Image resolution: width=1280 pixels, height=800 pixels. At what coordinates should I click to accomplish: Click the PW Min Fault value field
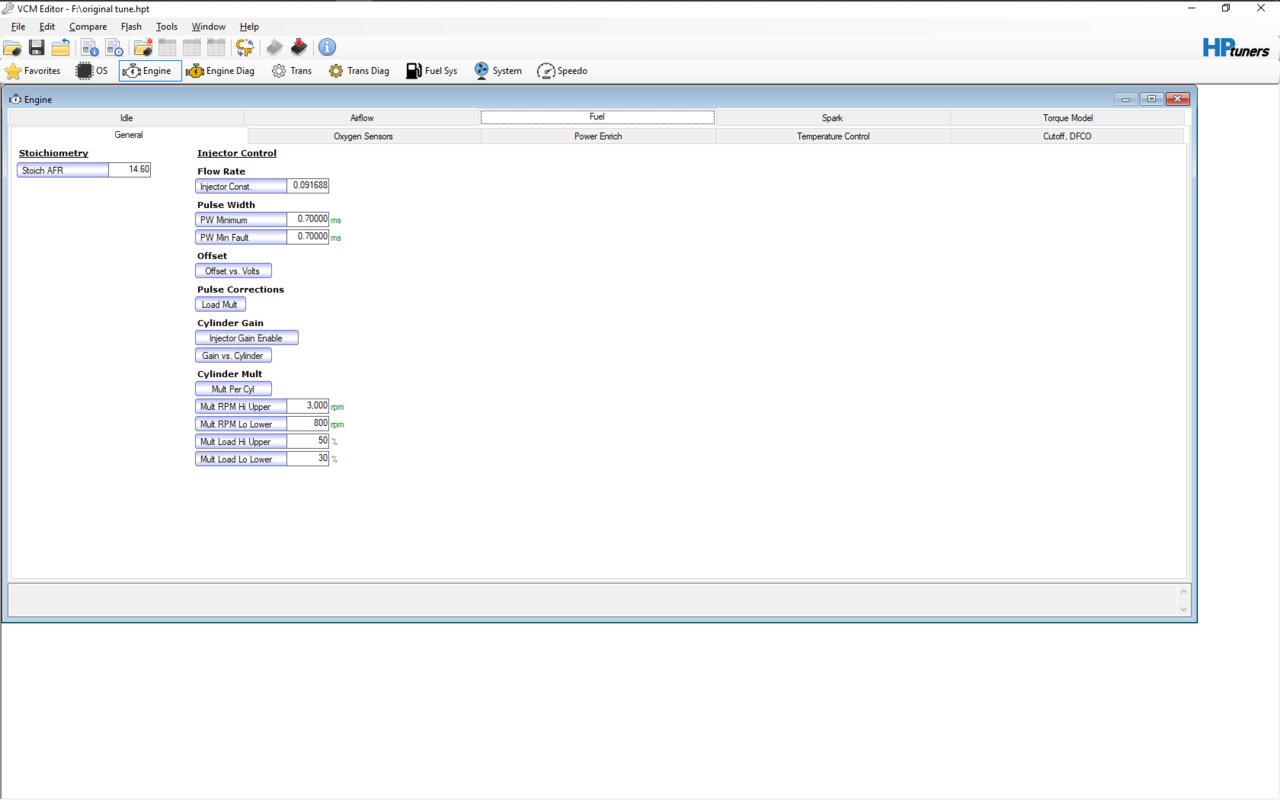coord(308,237)
